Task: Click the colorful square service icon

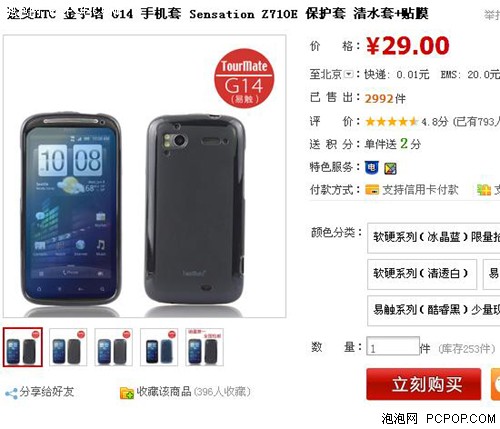Action: (x=390, y=169)
